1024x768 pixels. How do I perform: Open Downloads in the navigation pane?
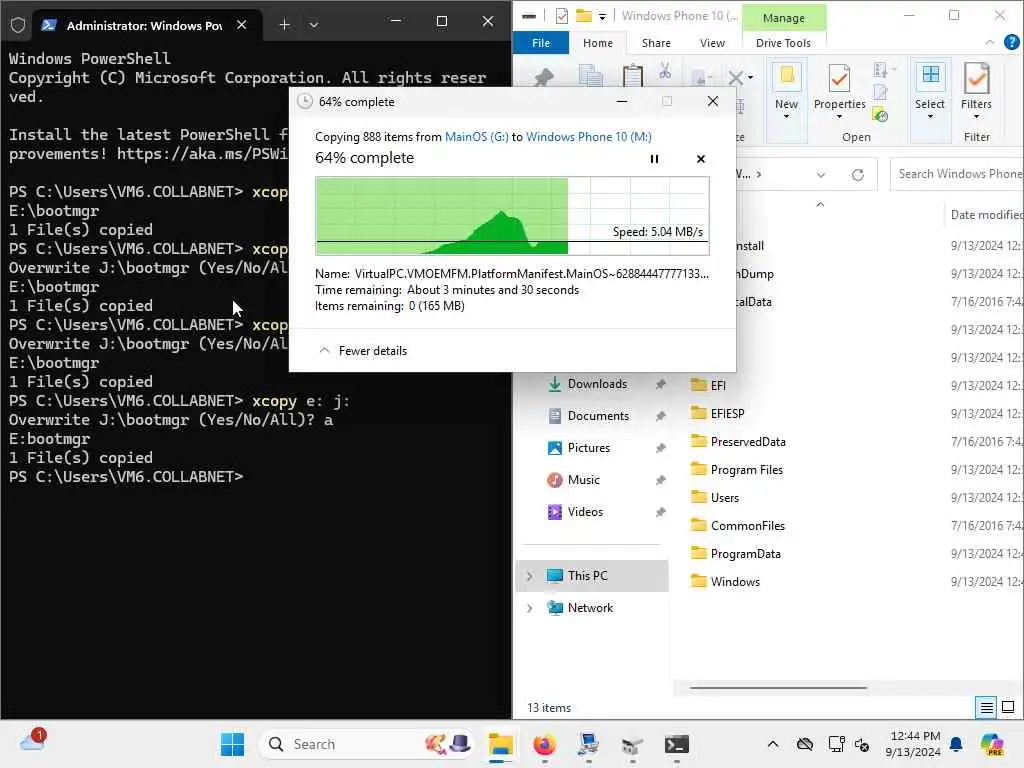point(597,384)
